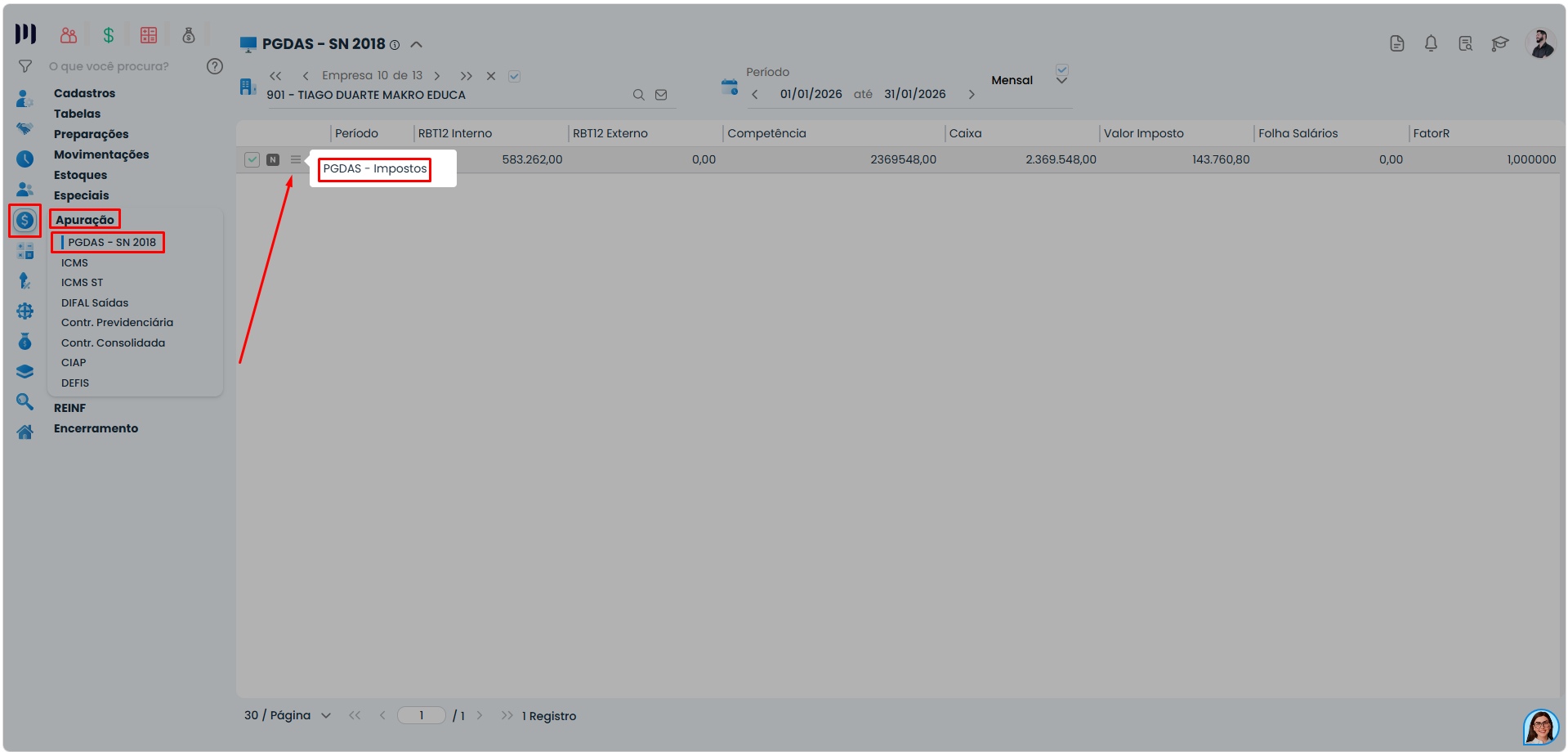Open the Encerramento menu section

coord(96,428)
